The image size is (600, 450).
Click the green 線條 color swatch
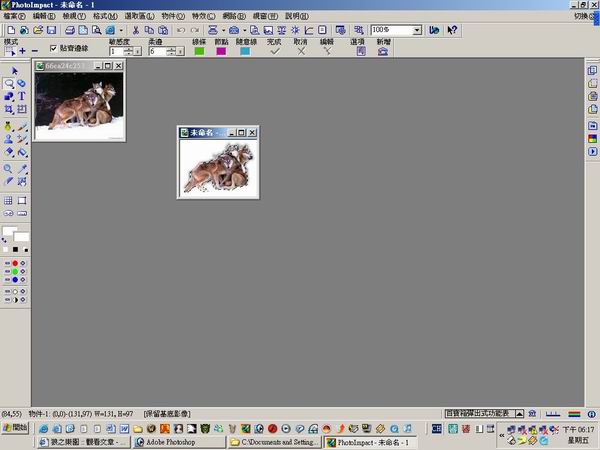pyautogui.click(x=199, y=51)
